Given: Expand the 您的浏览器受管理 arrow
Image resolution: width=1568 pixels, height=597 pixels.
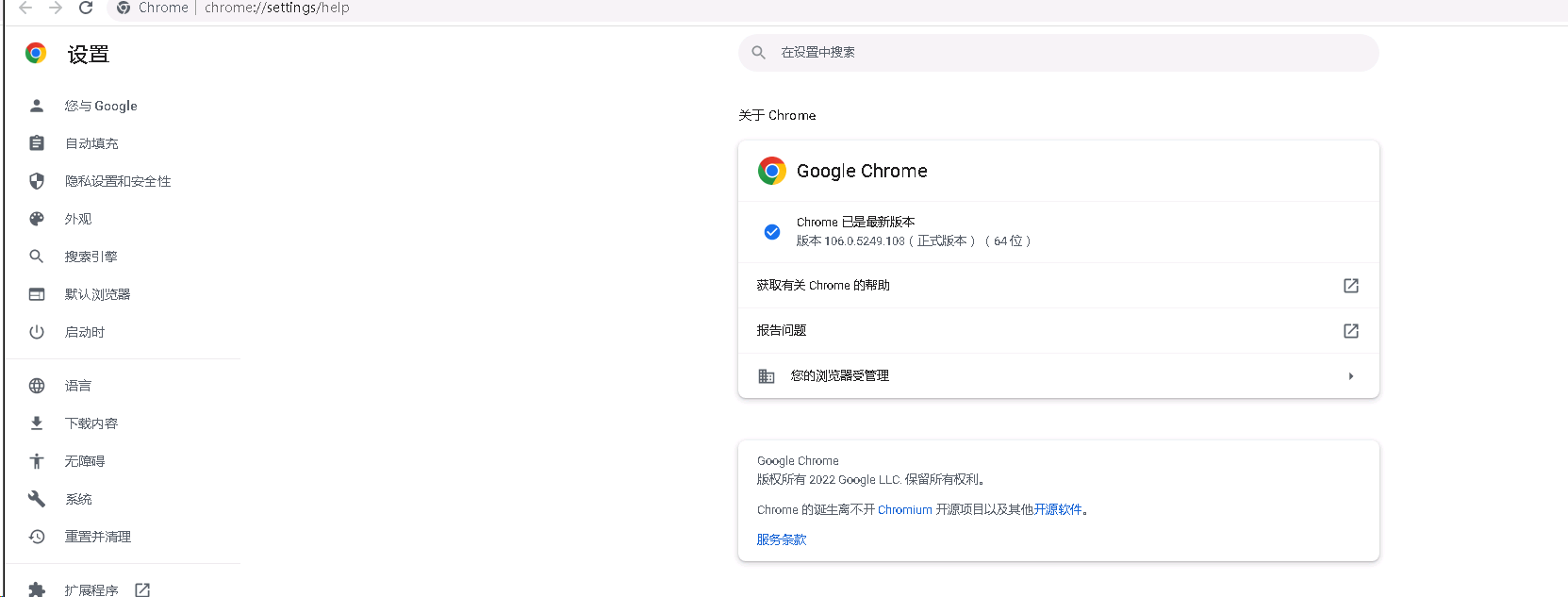Looking at the screenshot, I should point(1350,376).
